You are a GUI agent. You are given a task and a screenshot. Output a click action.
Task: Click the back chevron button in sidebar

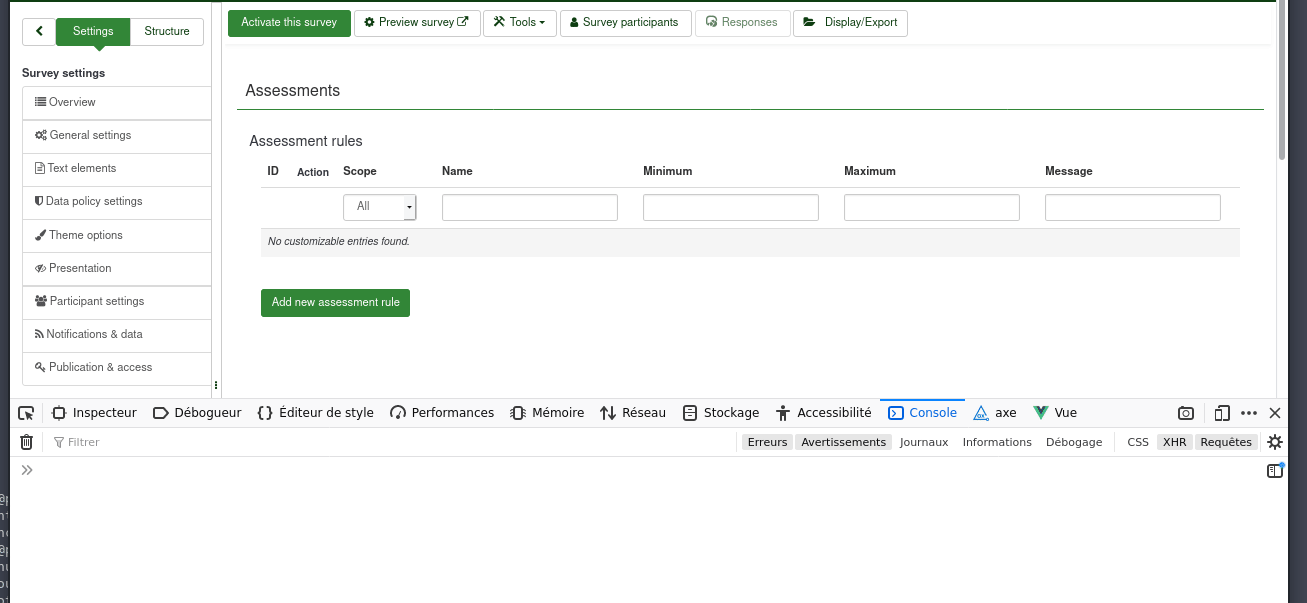point(39,31)
